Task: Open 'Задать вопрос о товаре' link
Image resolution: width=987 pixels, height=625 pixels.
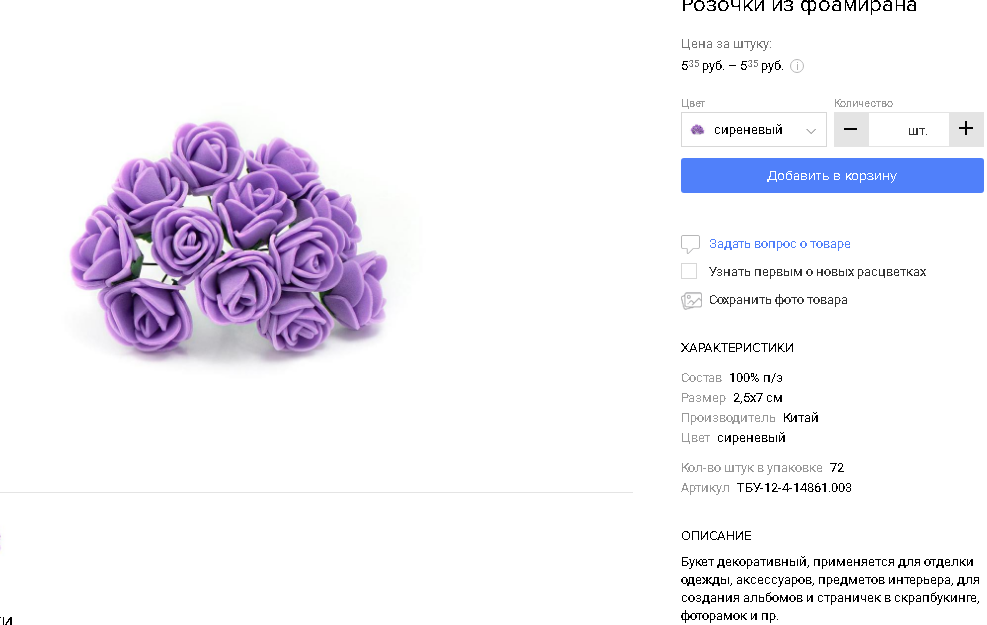Action: click(x=780, y=244)
